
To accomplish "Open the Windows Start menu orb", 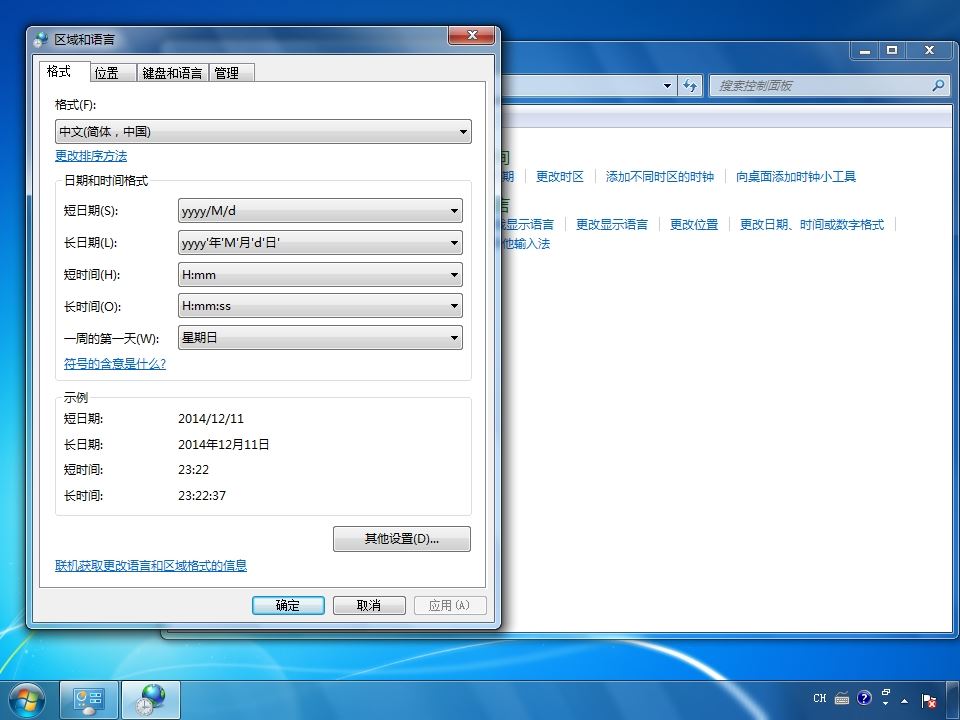I will [x=27, y=700].
